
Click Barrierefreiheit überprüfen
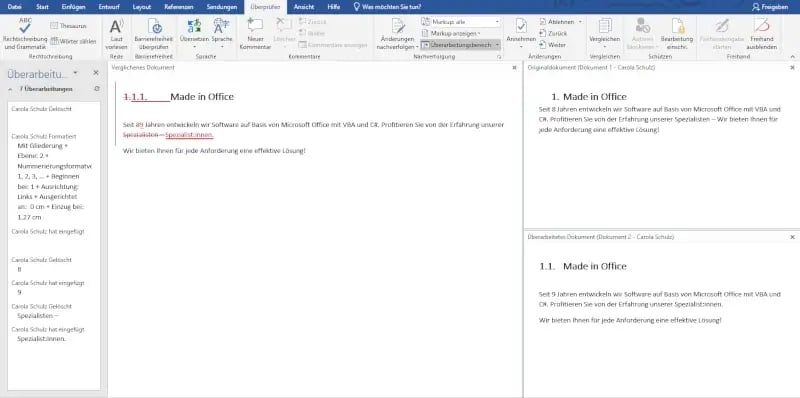[154, 34]
